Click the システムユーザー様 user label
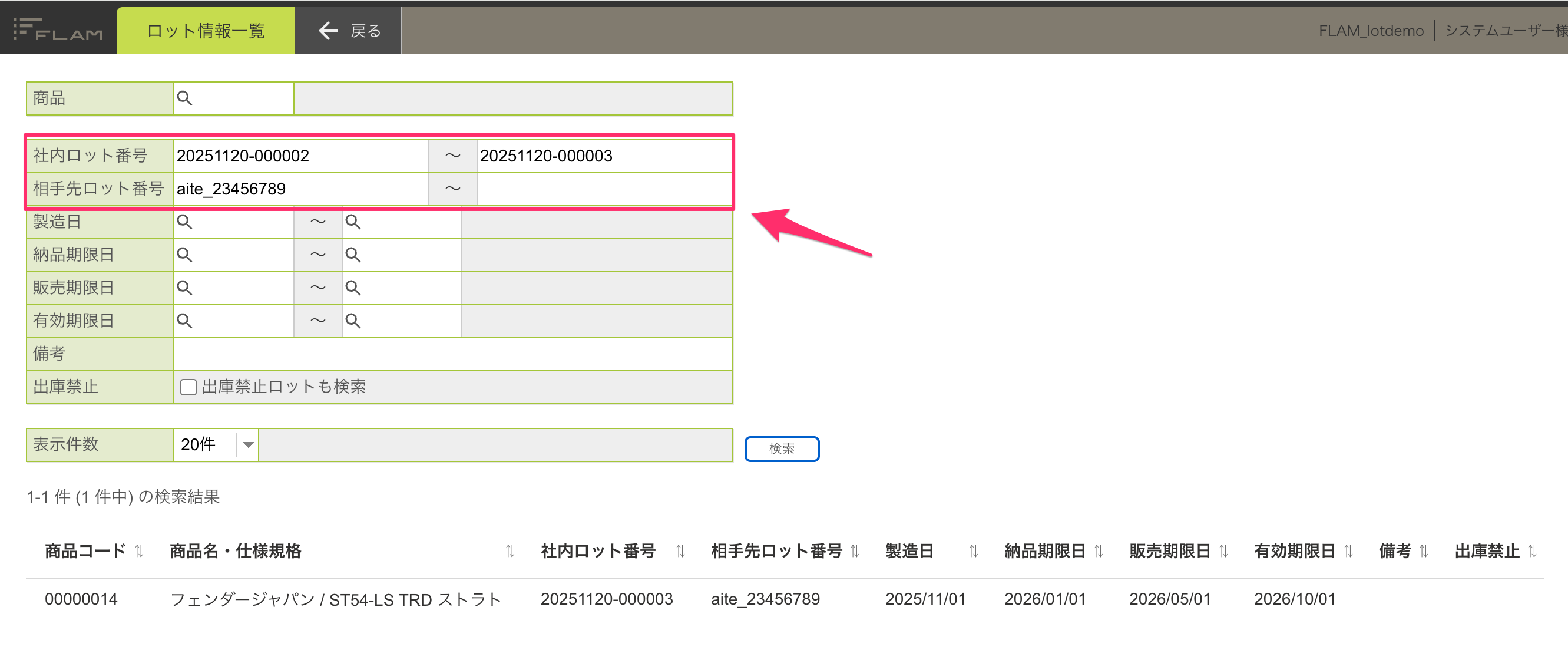This screenshot has height=653, width=1568. pyautogui.click(x=1506, y=31)
